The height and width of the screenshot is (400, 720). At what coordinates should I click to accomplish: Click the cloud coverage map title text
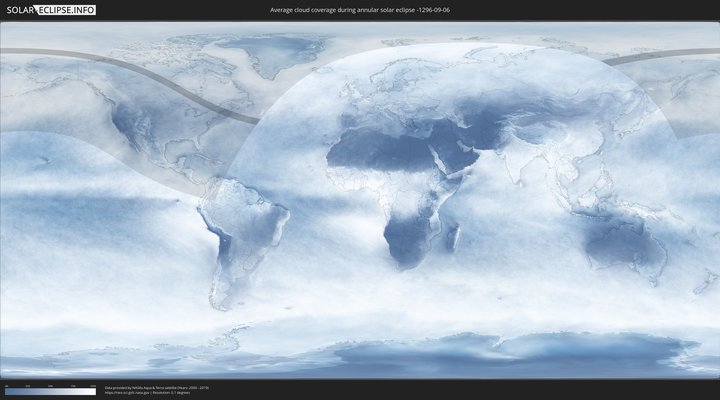click(360, 10)
